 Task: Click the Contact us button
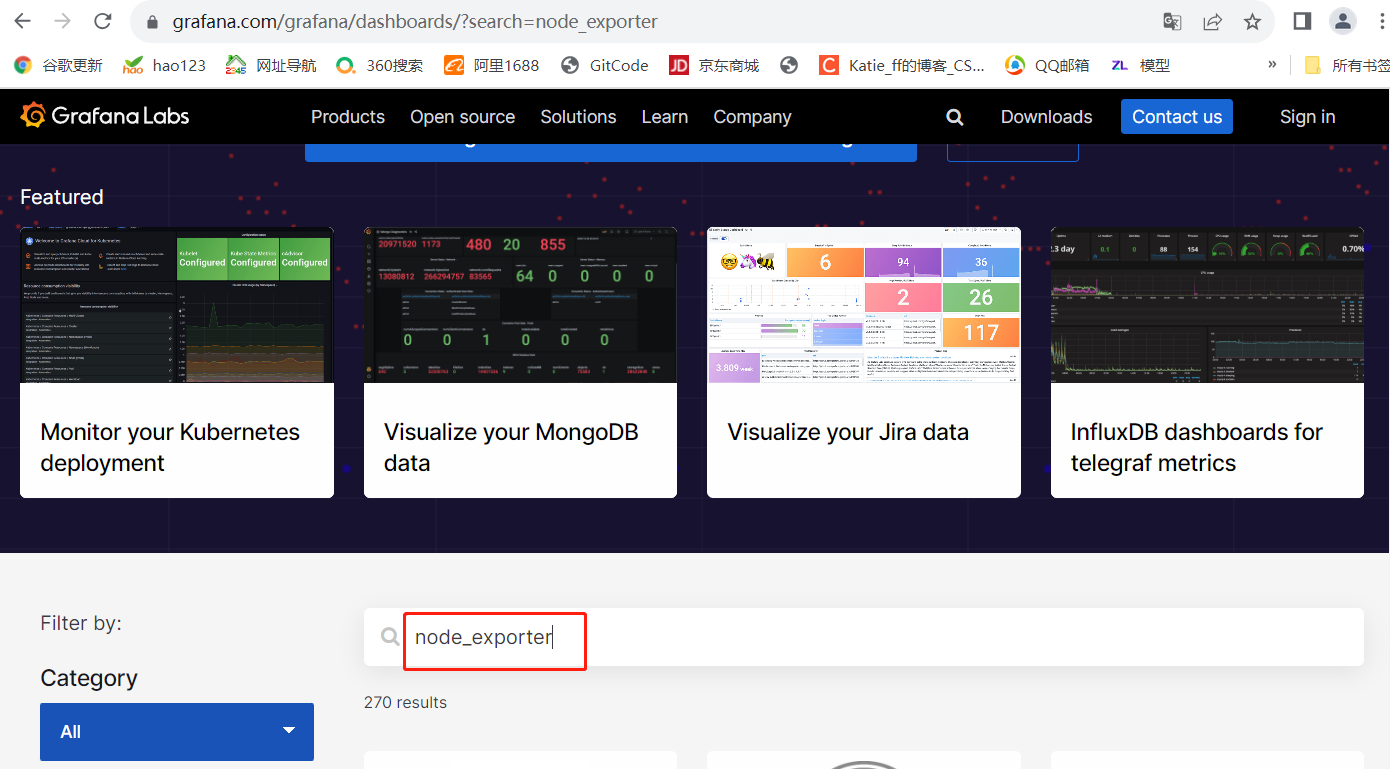(1177, 117)
